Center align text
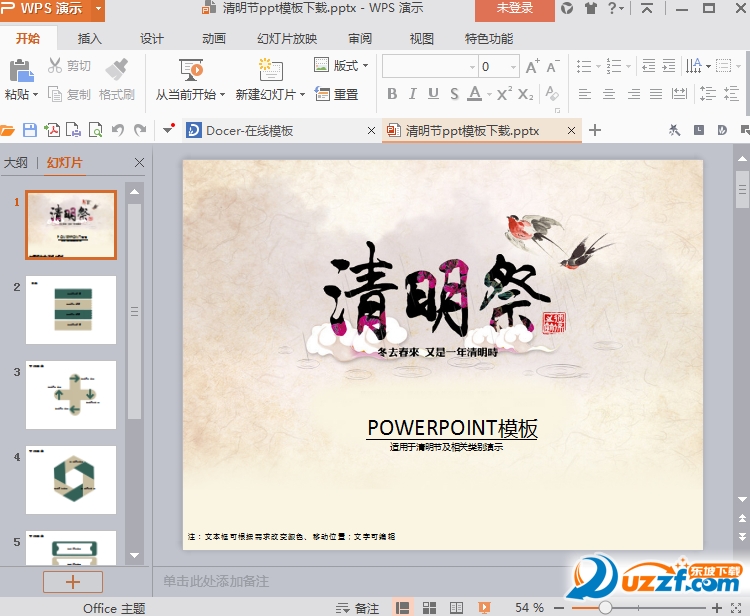 tap(609, 94)
